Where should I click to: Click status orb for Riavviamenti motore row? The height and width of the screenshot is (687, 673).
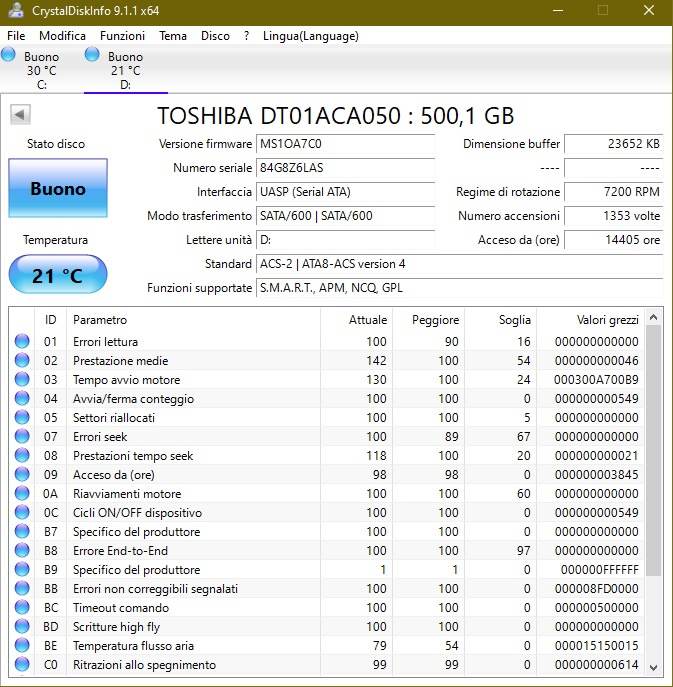click(22, 493)
